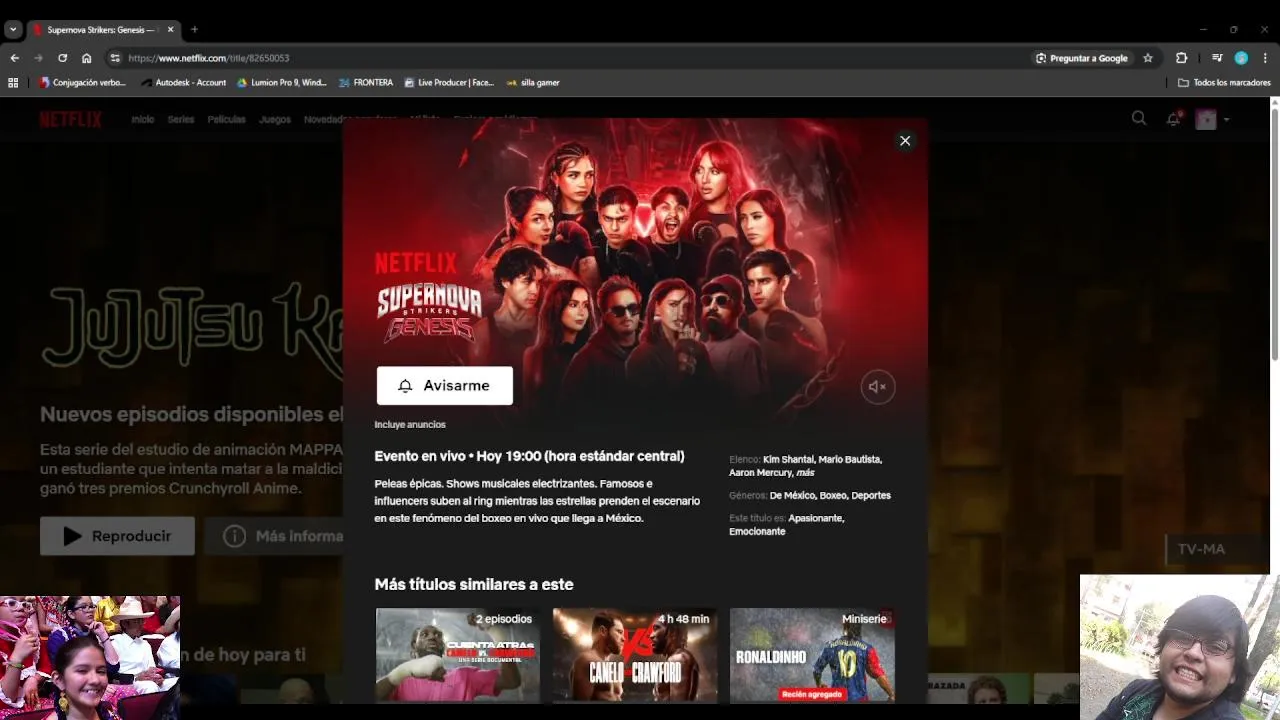1280x720 pixels.
Task: Open the Lumion Pro 9 bookmark
Action: pyautogui.click(x=282, y=83)
